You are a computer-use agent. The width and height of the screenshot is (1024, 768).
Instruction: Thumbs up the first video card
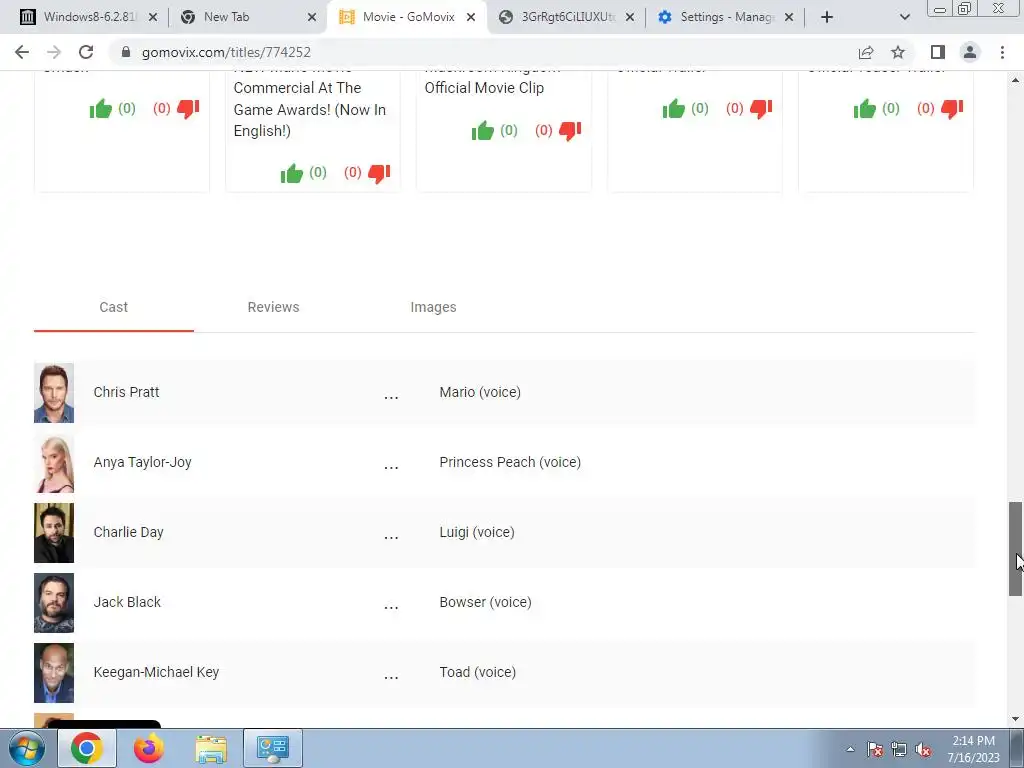[x=101, y=108]
